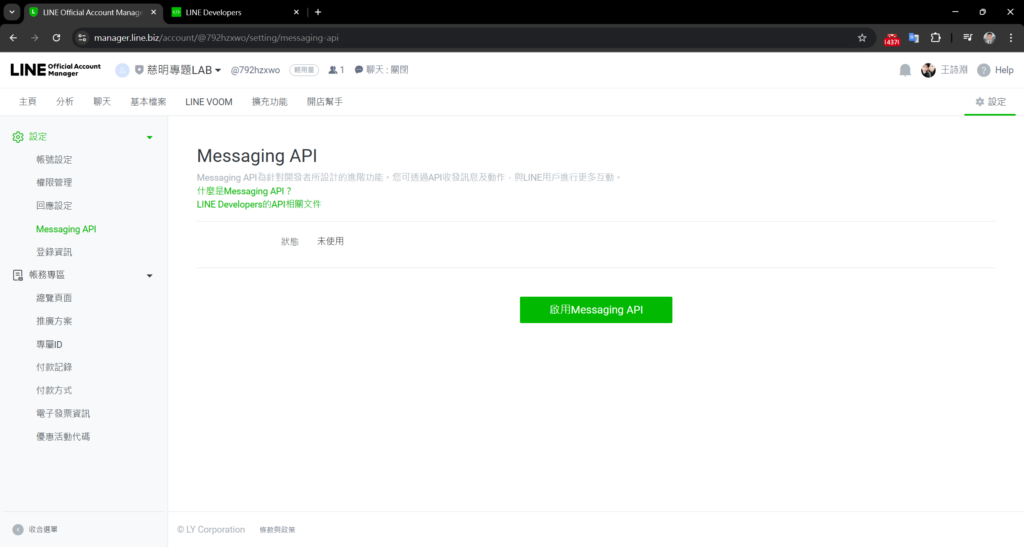
Task: Open Chrome profile avatar in toolbar
Action: [x=989, y=38]
